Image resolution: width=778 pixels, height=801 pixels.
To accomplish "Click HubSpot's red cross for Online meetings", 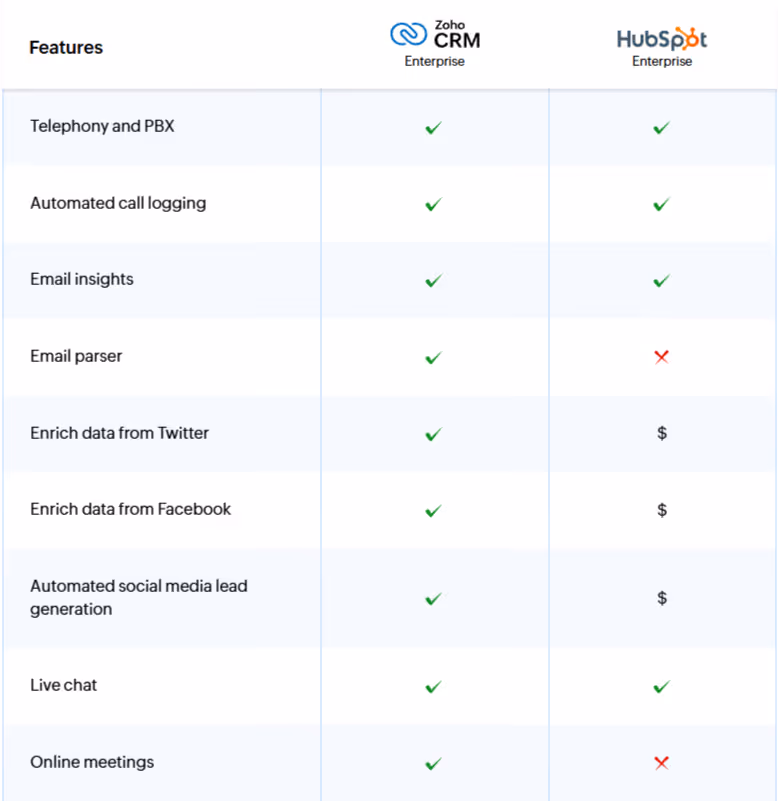I will pos(662,763).
